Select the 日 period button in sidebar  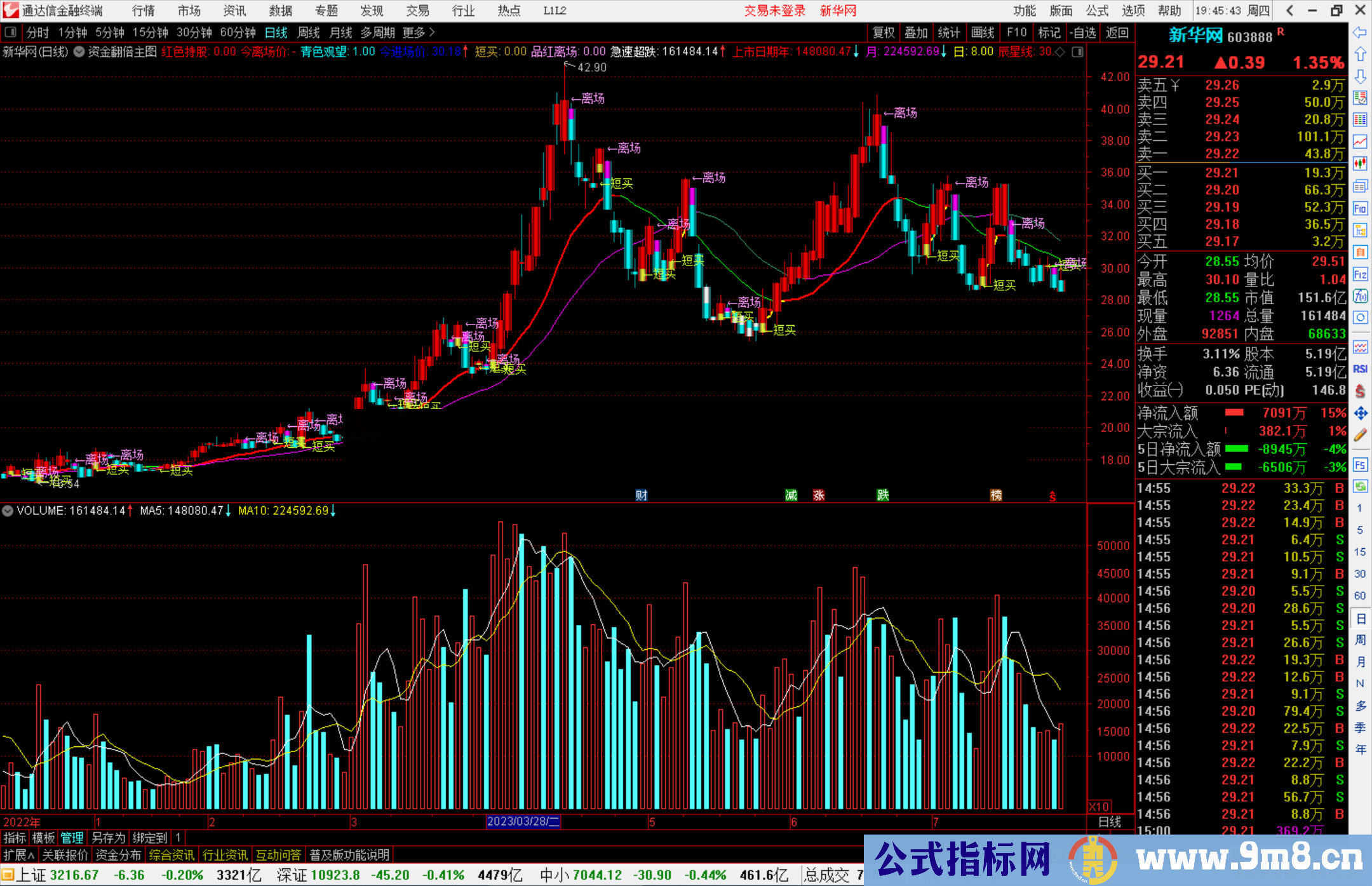1361,618
